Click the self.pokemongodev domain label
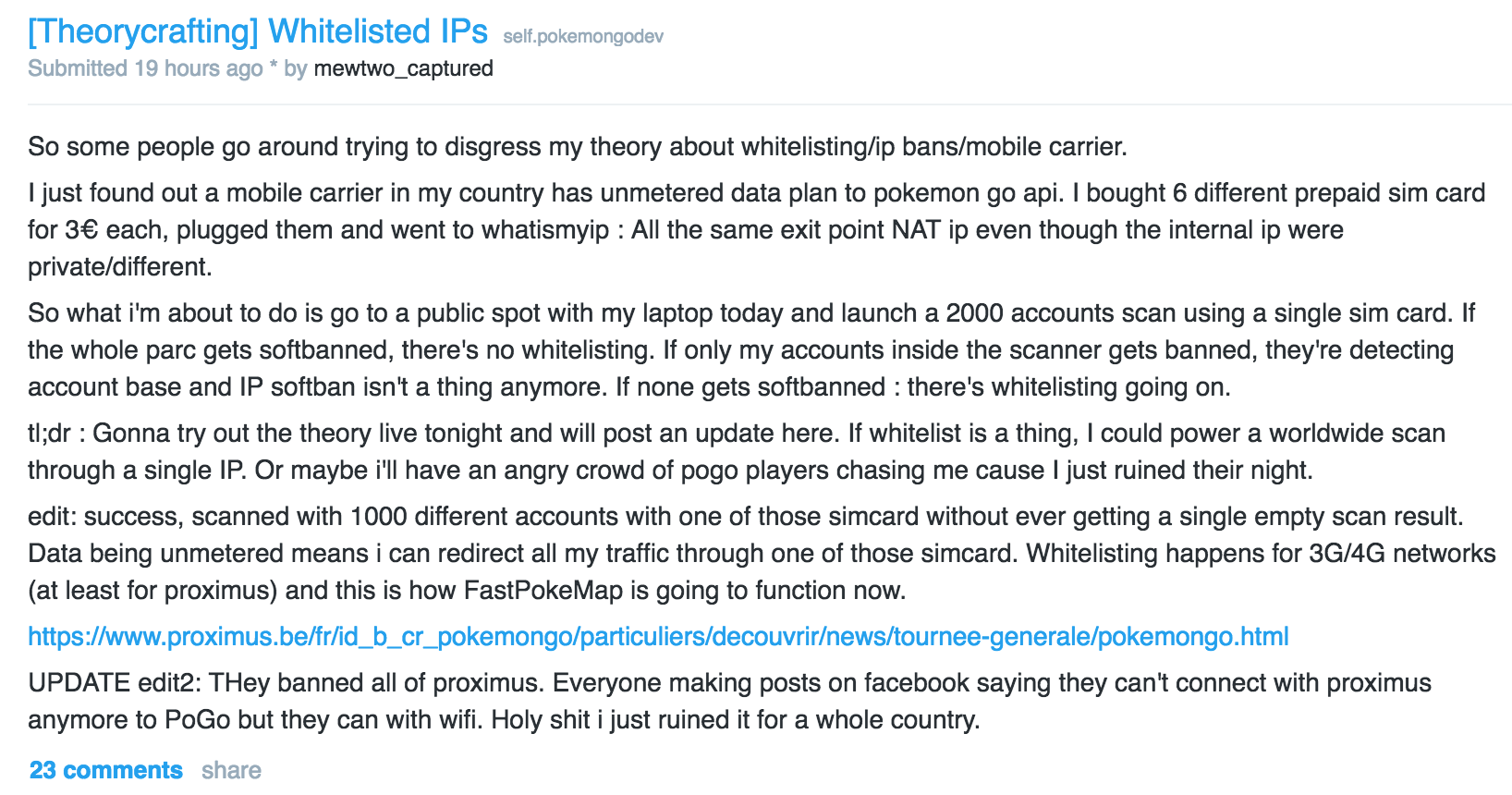The image size is (1512, 795). click(x=583, y=37)
